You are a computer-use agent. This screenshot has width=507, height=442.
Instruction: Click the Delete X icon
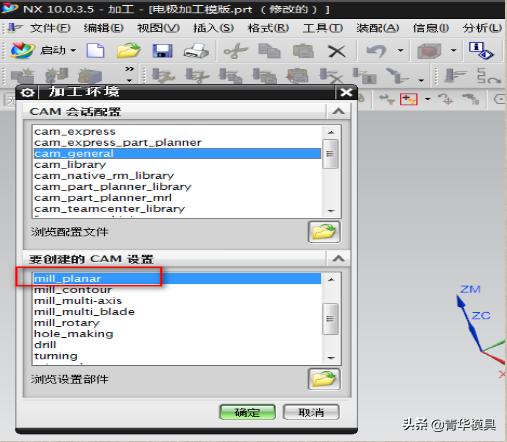click(x=336, y=51)
